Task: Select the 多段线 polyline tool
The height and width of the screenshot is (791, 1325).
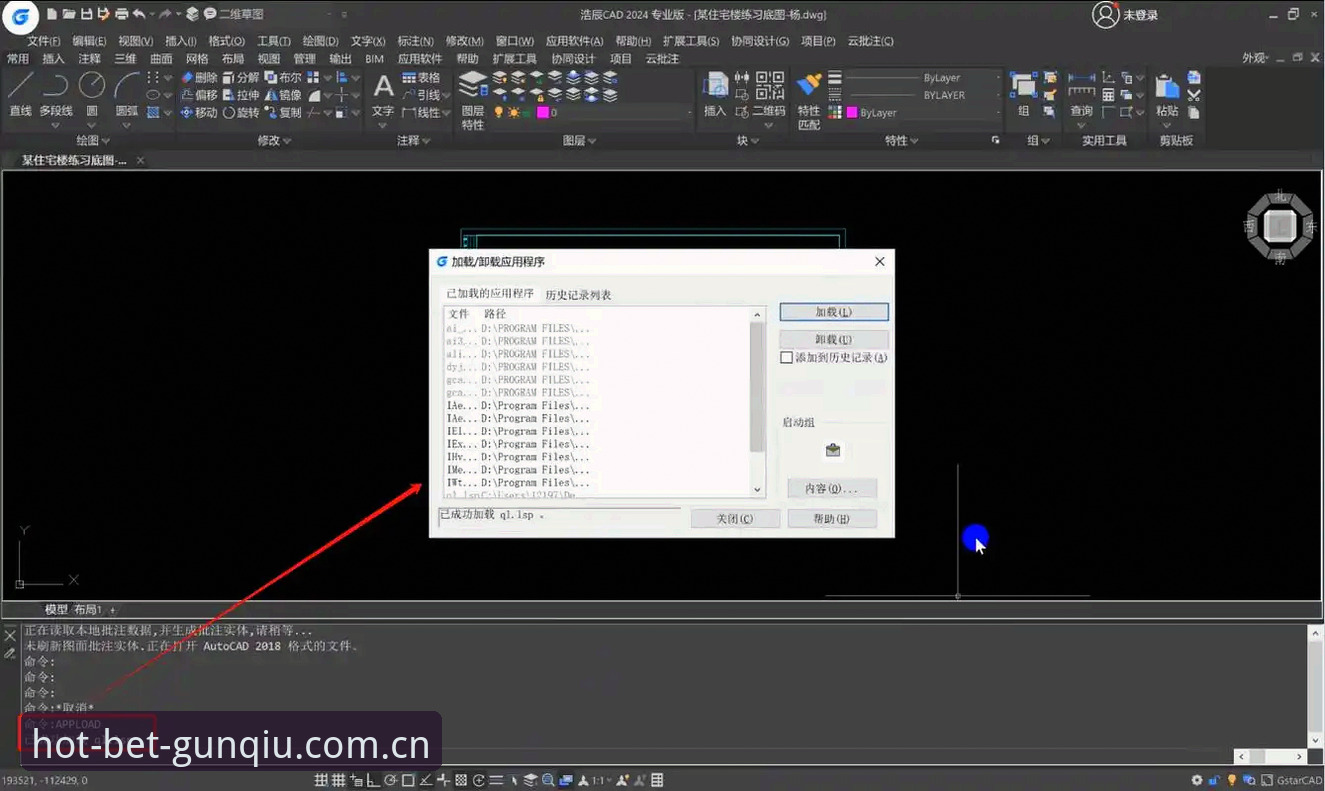Action: point(56,95)
